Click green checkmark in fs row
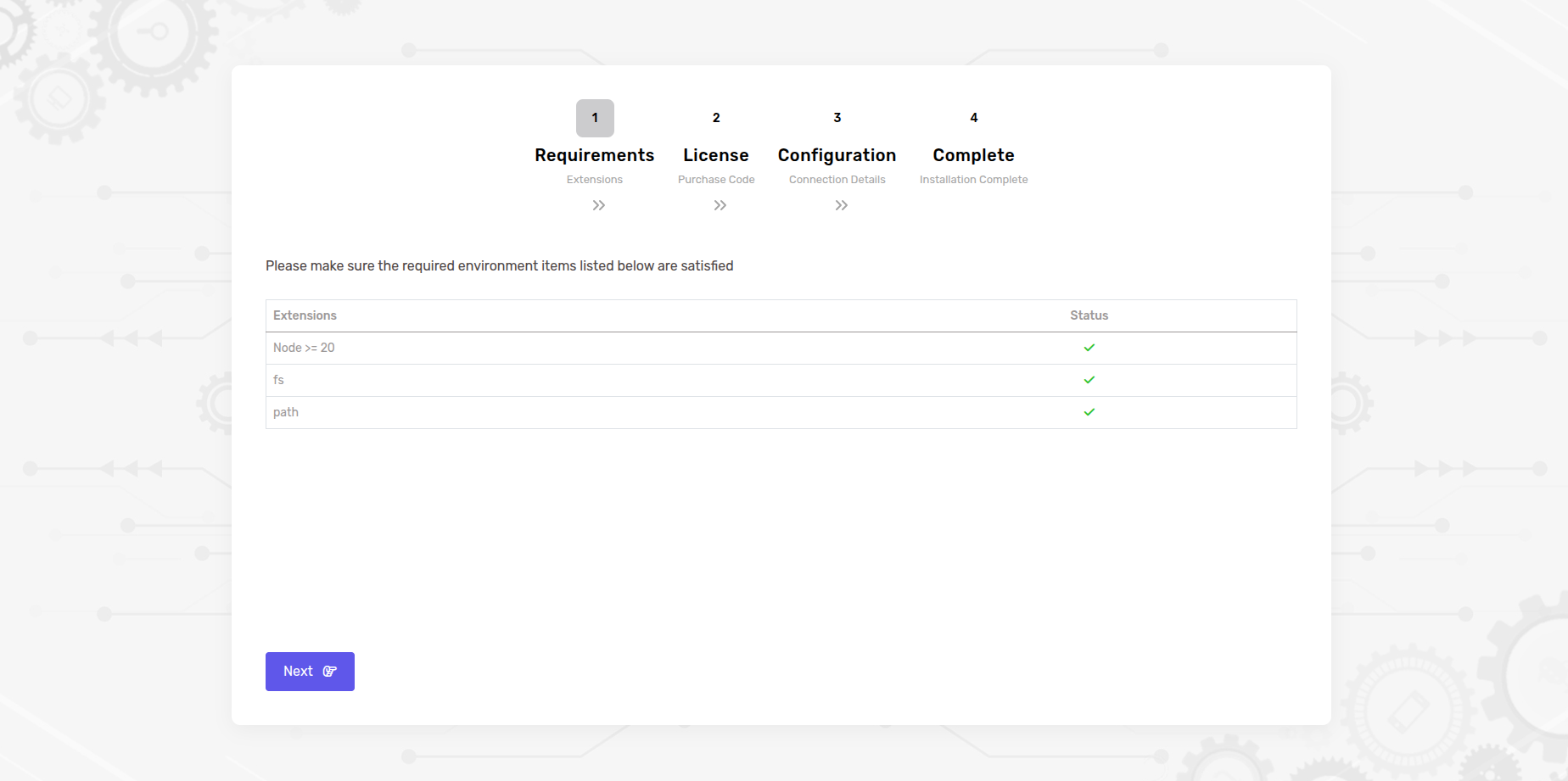The image size is (1568, 781). (1089, 380)
